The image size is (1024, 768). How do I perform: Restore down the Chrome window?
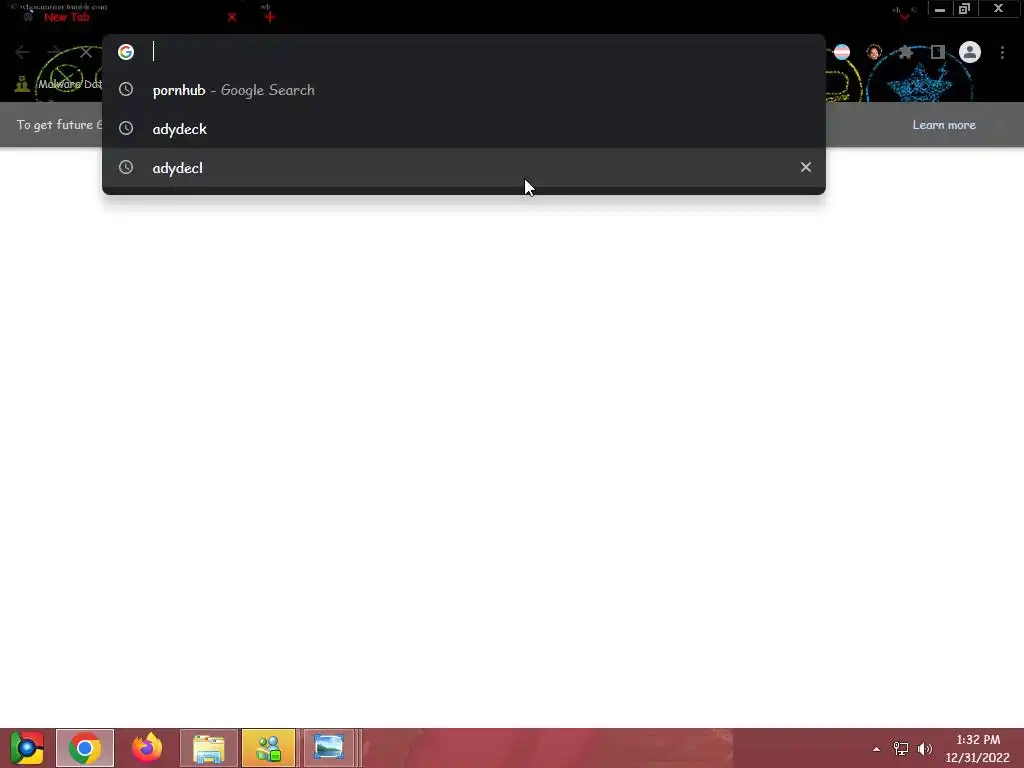click(965, 9)
